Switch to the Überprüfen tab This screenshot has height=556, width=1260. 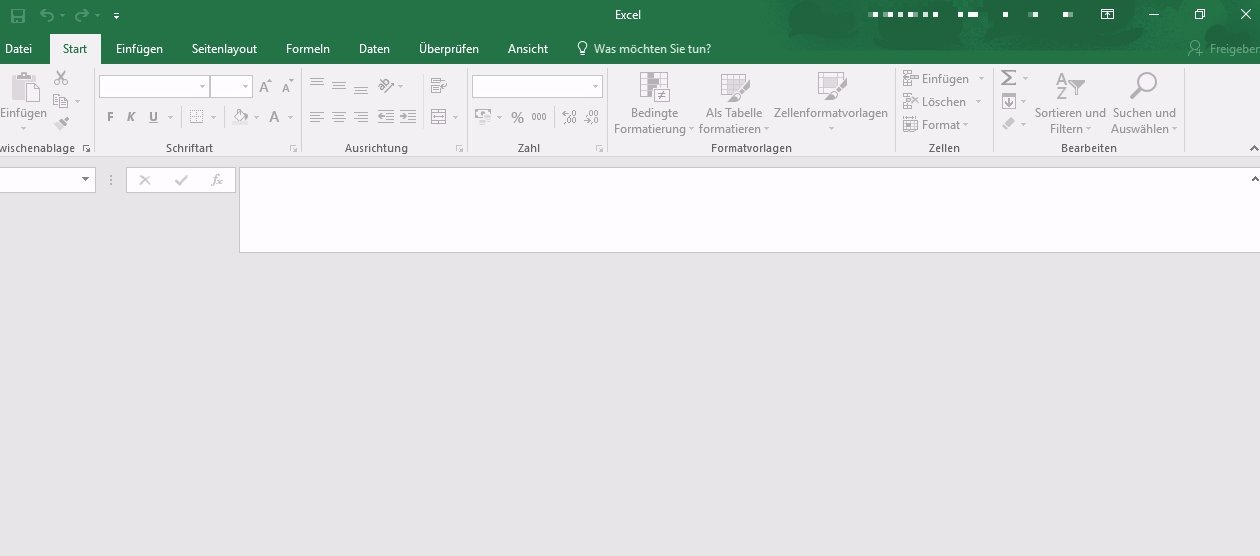(x=449, y=48)
